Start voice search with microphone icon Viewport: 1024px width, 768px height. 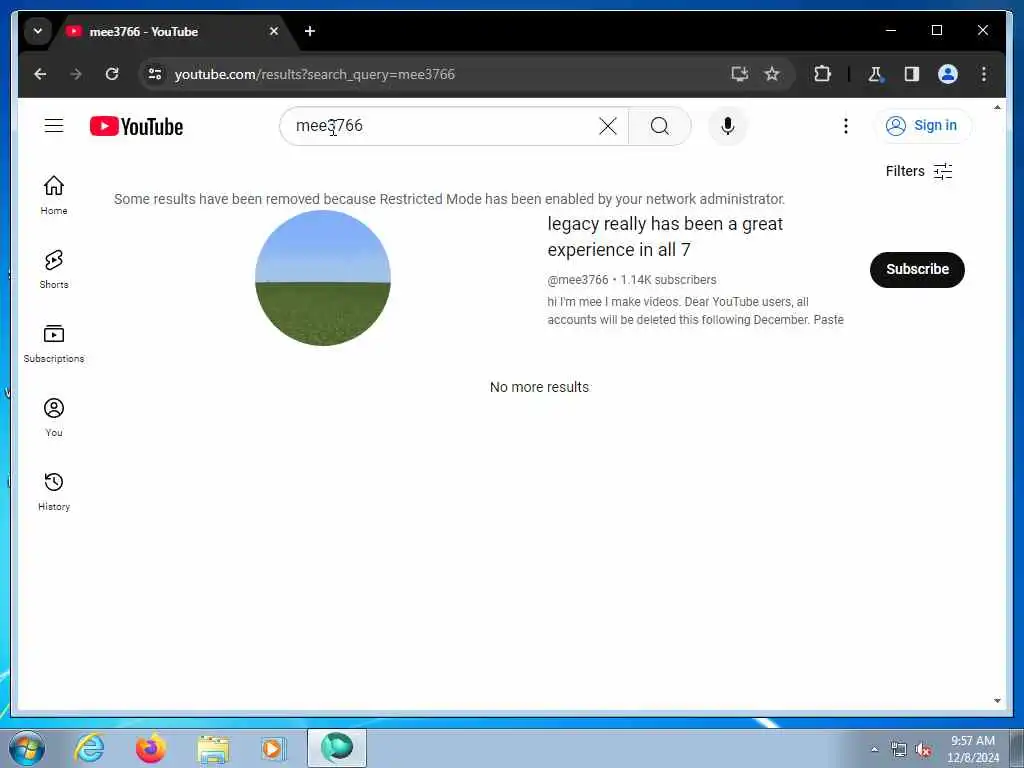click(x=728, y=126)
